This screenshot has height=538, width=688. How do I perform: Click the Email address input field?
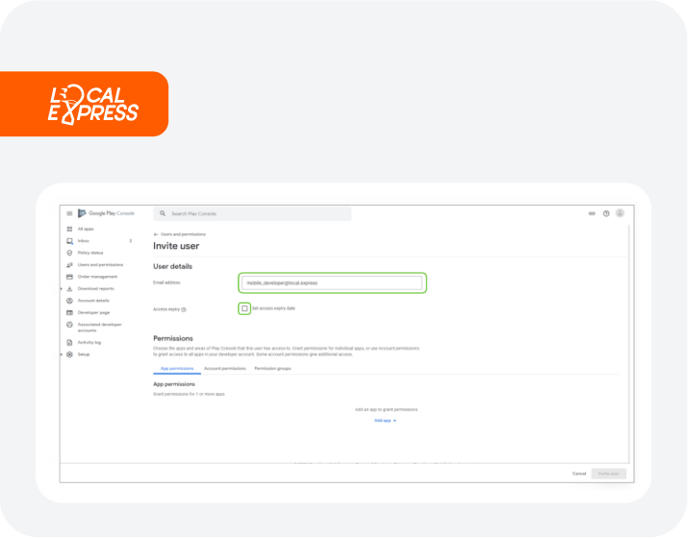point(332,283)
